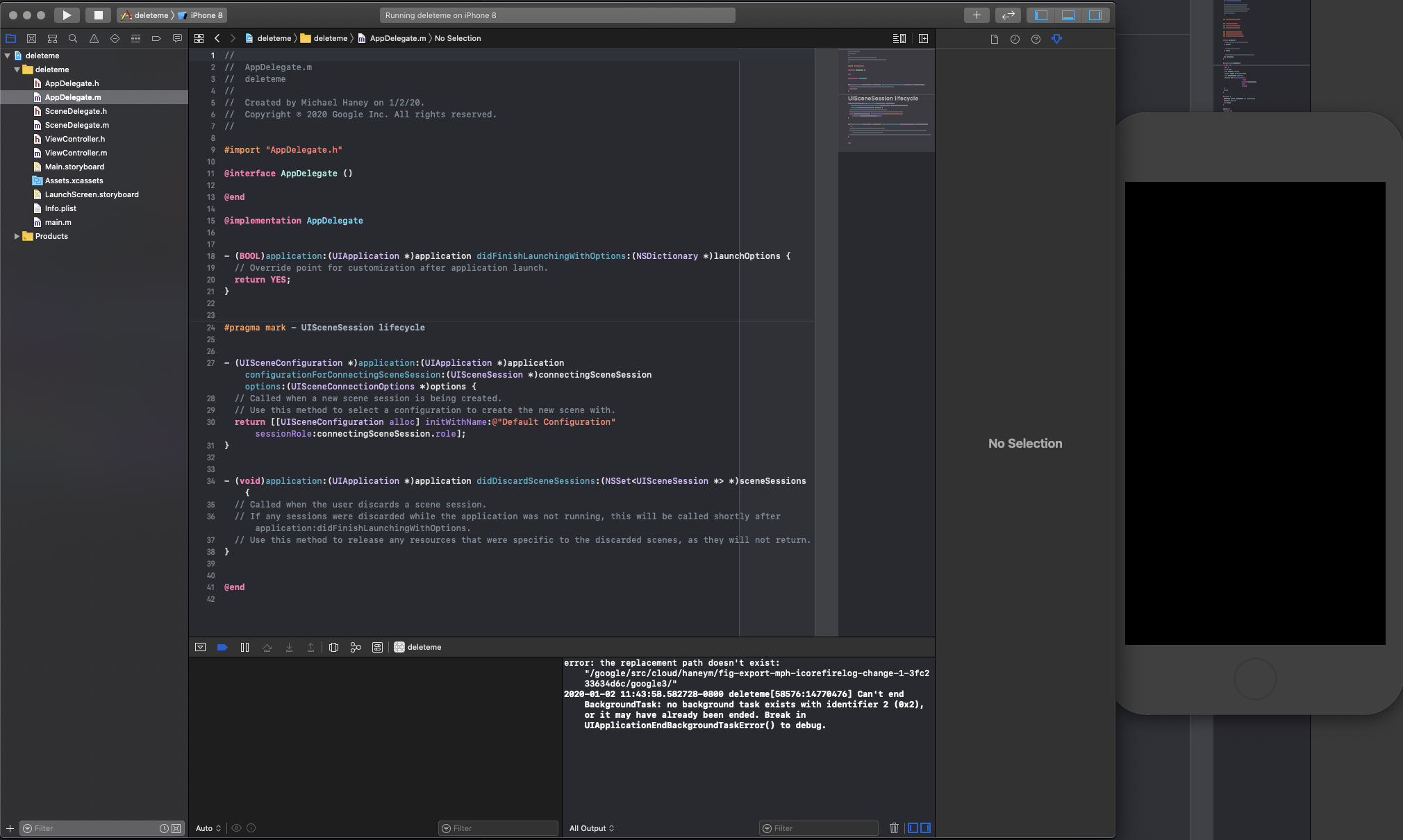Expand the Products folder
The width and height of the screenshot is (1403, 840).
(17, 236)
